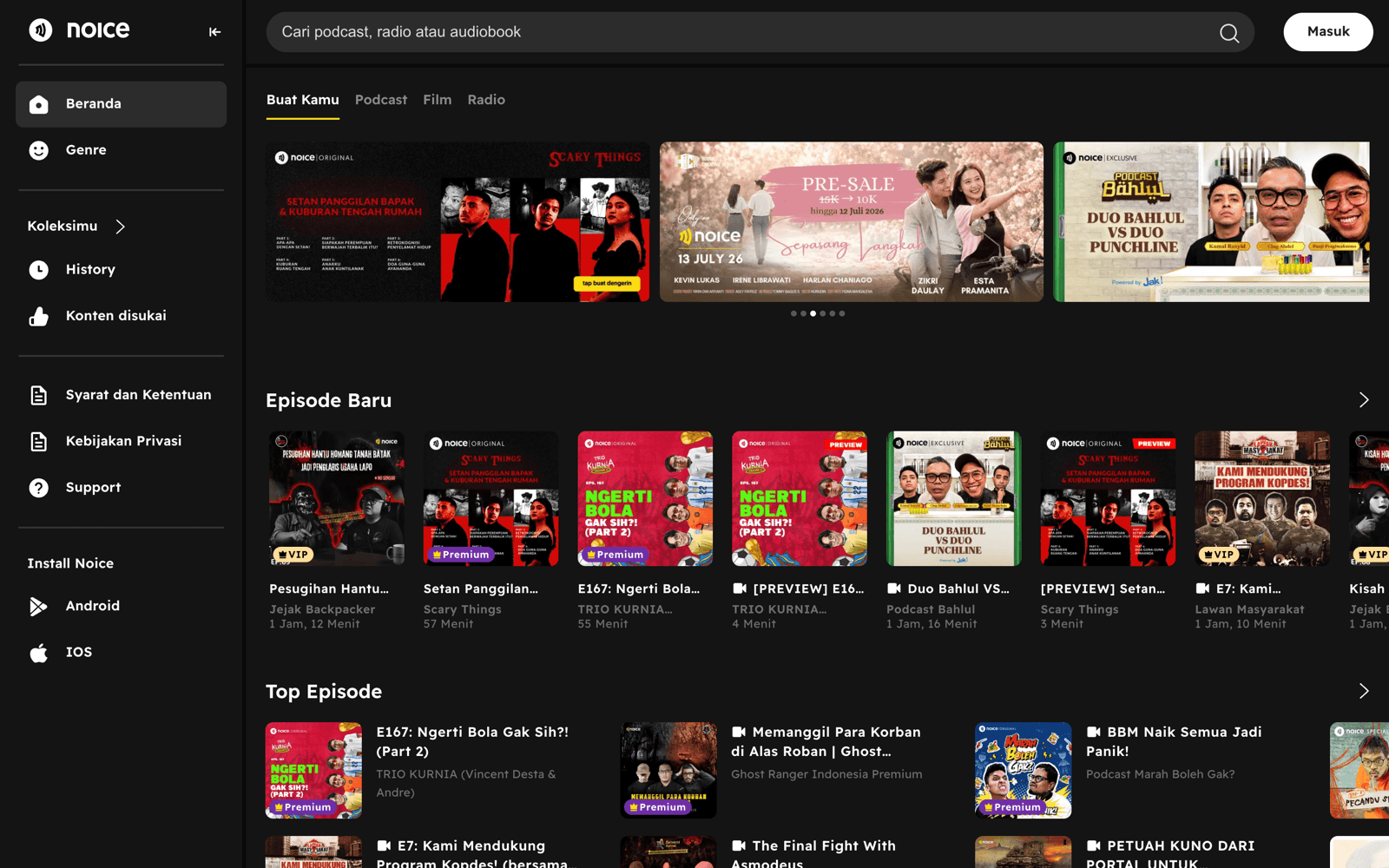Open the [PREVIEW] Setan episode thumbnail
The image size is (1389, 868).
tap(1109, 499)
